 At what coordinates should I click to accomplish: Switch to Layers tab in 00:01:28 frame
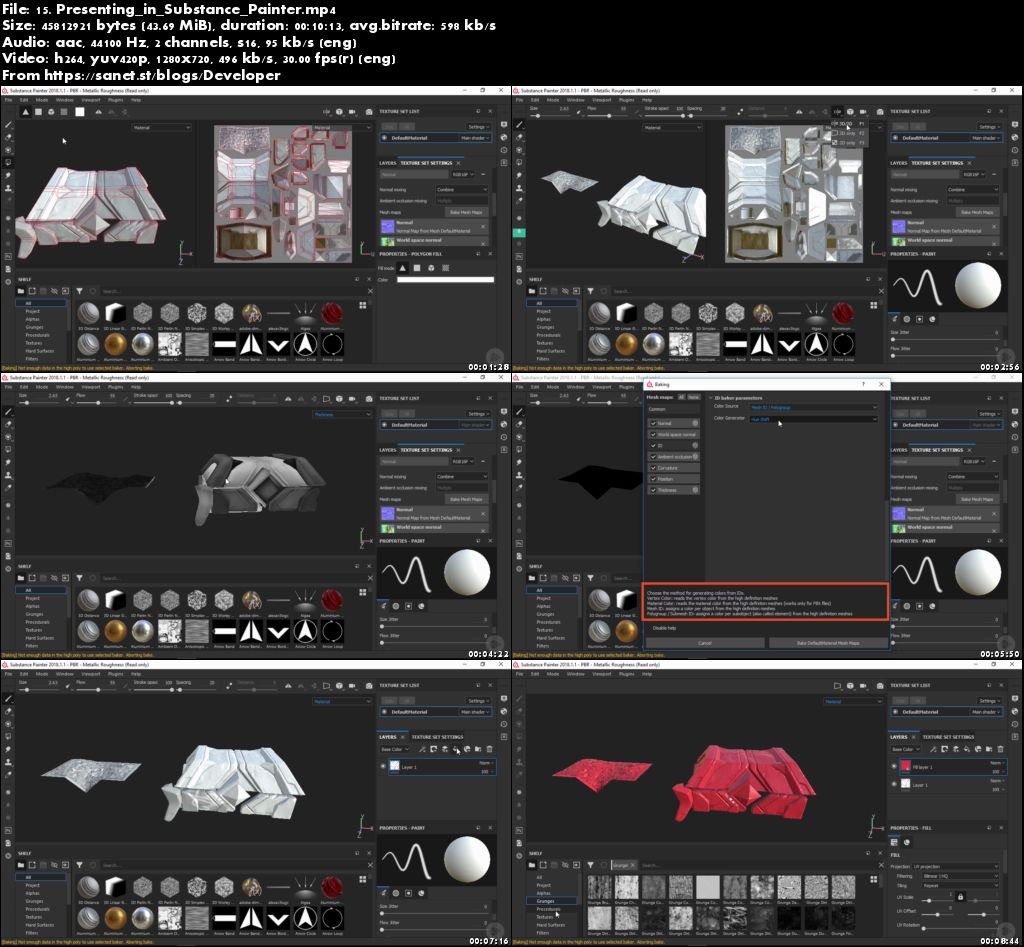(x=387, y=163)
